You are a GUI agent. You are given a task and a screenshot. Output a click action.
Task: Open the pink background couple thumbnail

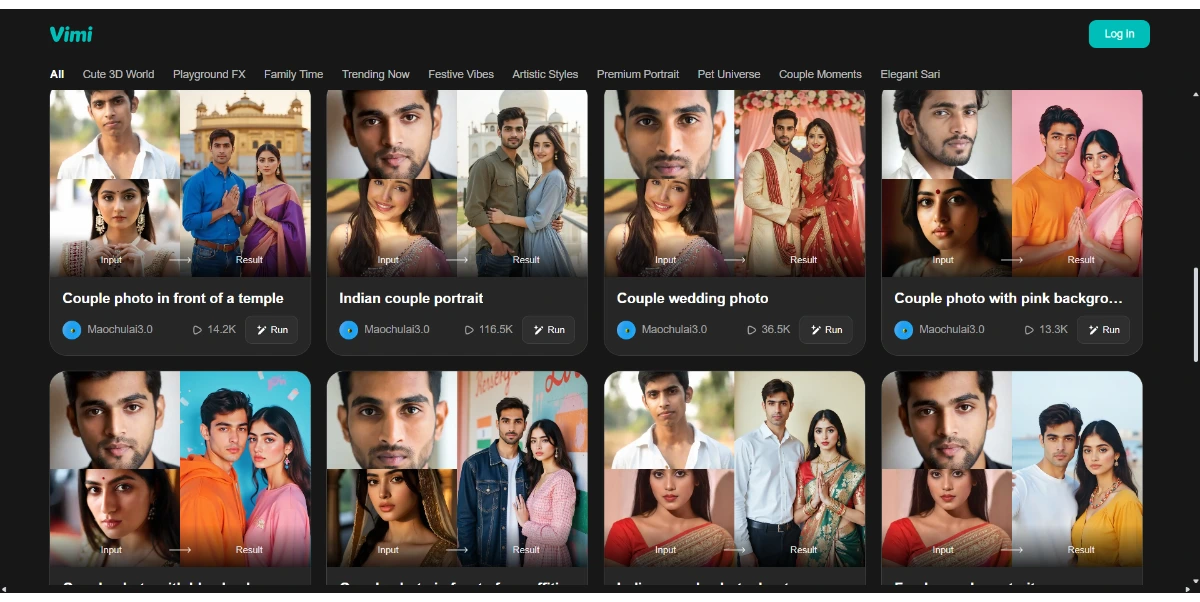[x=1012, y=183]
